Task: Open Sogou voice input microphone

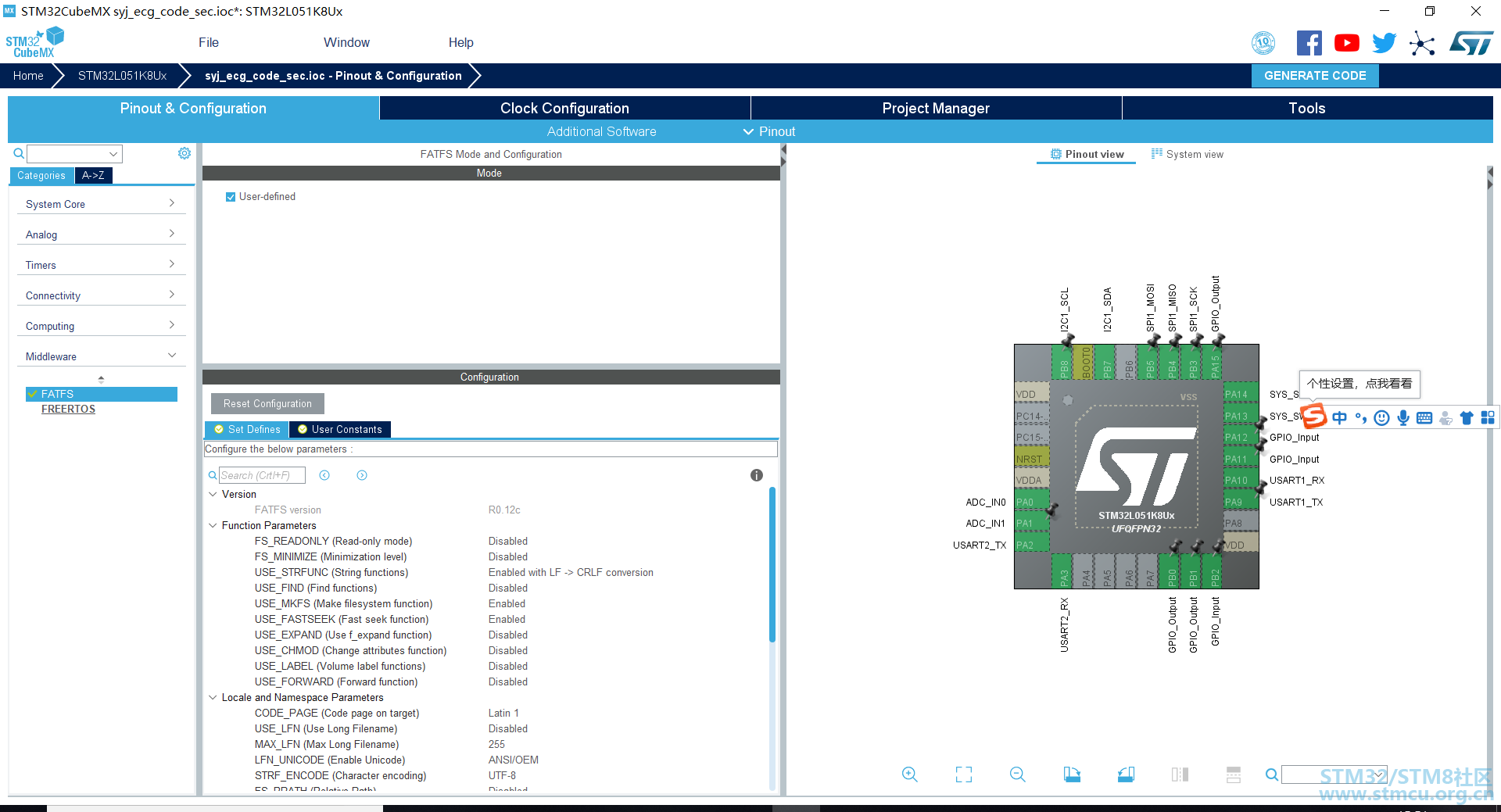Action: click(1403, 418)
